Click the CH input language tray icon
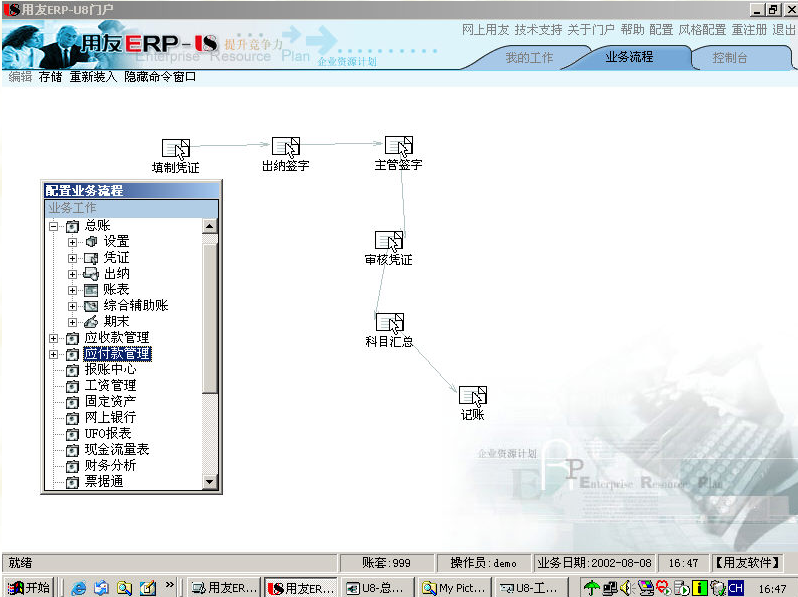 tap(735, 588)
